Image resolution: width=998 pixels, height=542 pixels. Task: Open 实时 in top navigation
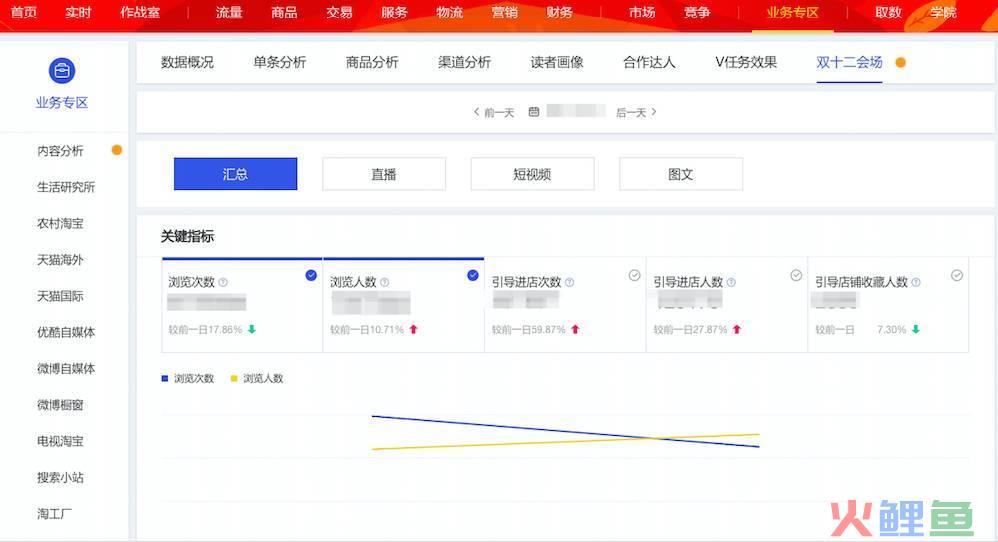click(x=78, y=12)
